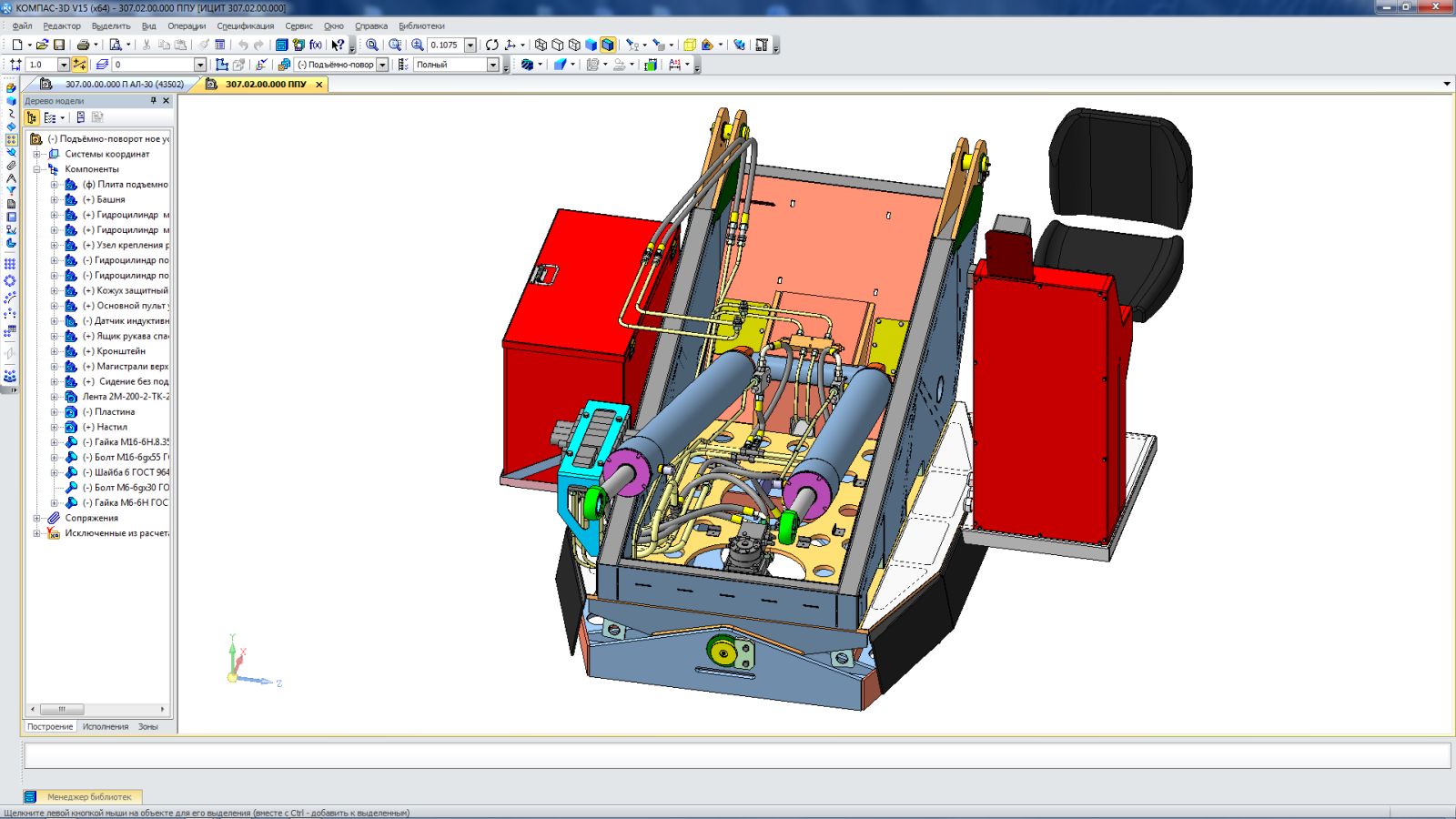Click the paperclip Mates icon in left sidebar

coord(11,165)
